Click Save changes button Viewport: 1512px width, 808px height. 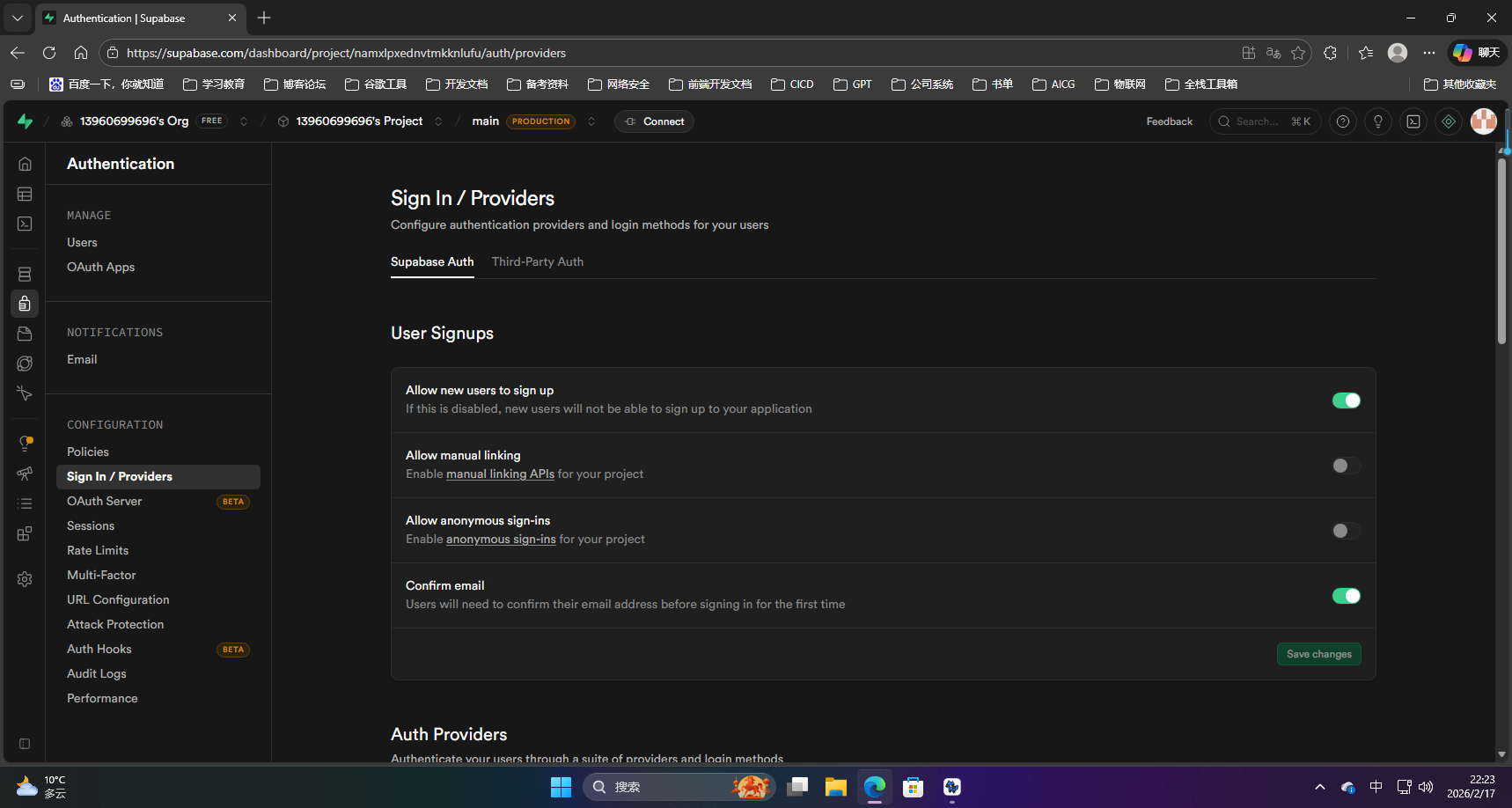[1318, 654]
